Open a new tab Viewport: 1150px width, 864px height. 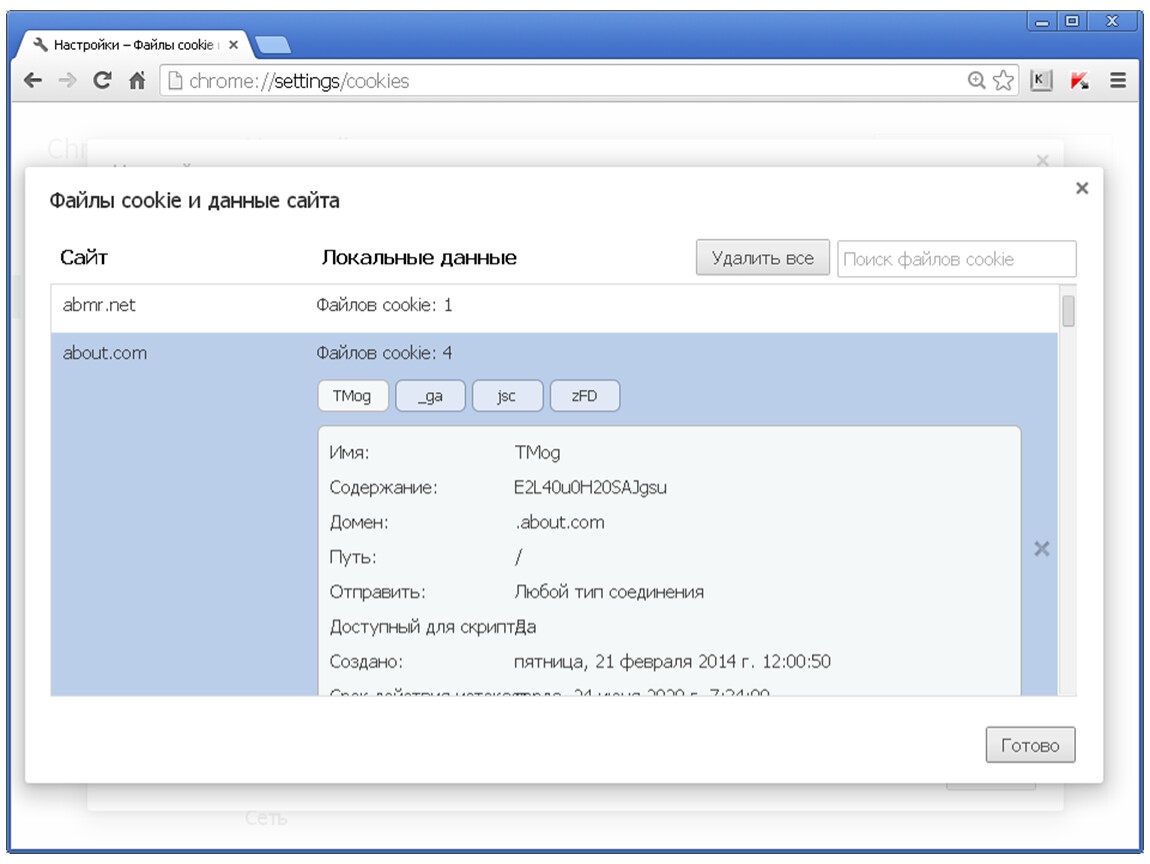(272, 45)
